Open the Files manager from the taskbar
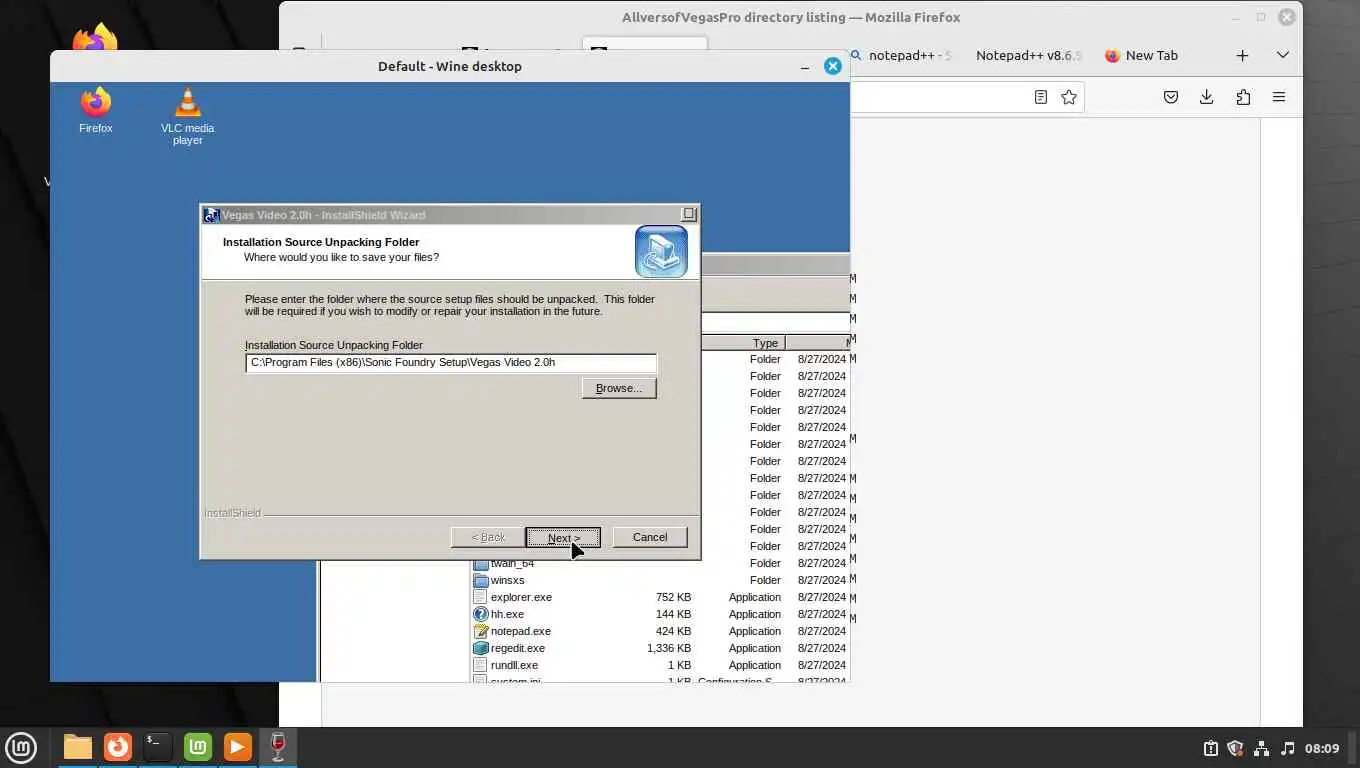This screenshot has height=768, width=1360. pyautogui.click(x=77, y=747)
